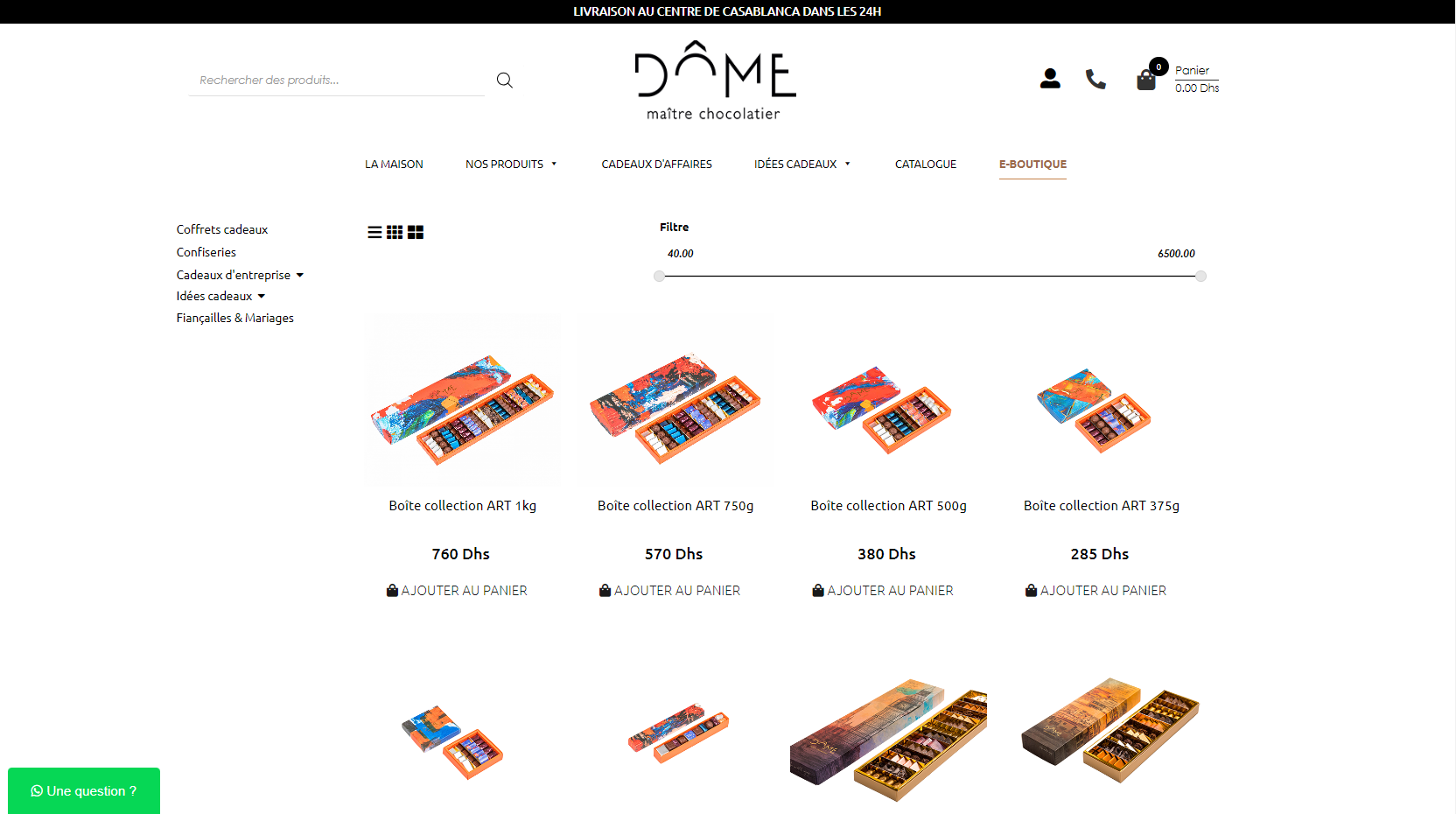Open the Coffrets cadeaux category link
Screen dimensions: 1456x814
[222, 229]
